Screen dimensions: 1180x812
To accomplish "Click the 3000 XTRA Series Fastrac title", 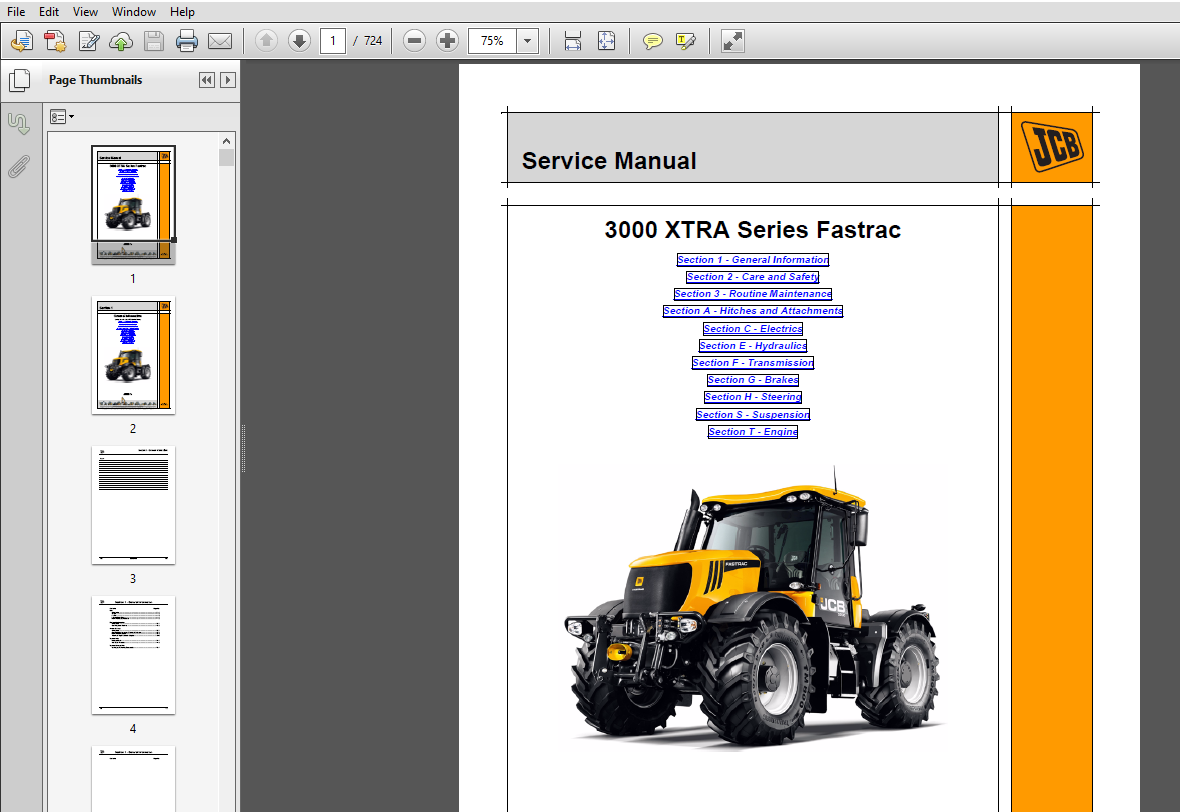I will pos(753,230).
